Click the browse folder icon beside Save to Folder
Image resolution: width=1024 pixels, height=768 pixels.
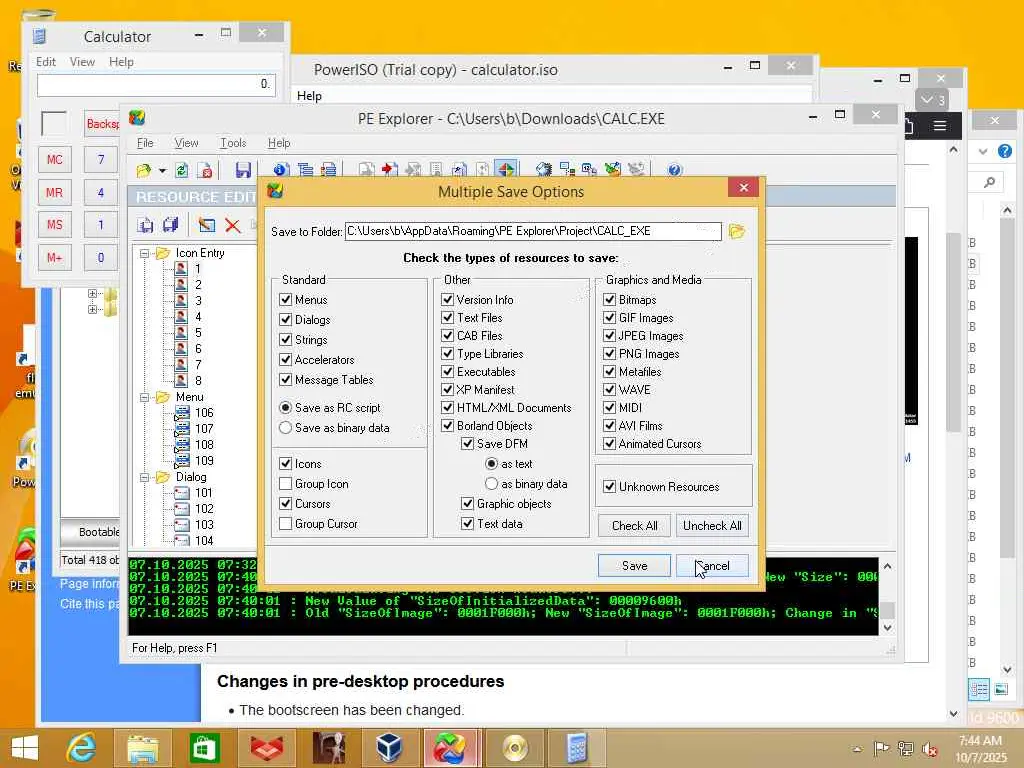coord(737,231)
